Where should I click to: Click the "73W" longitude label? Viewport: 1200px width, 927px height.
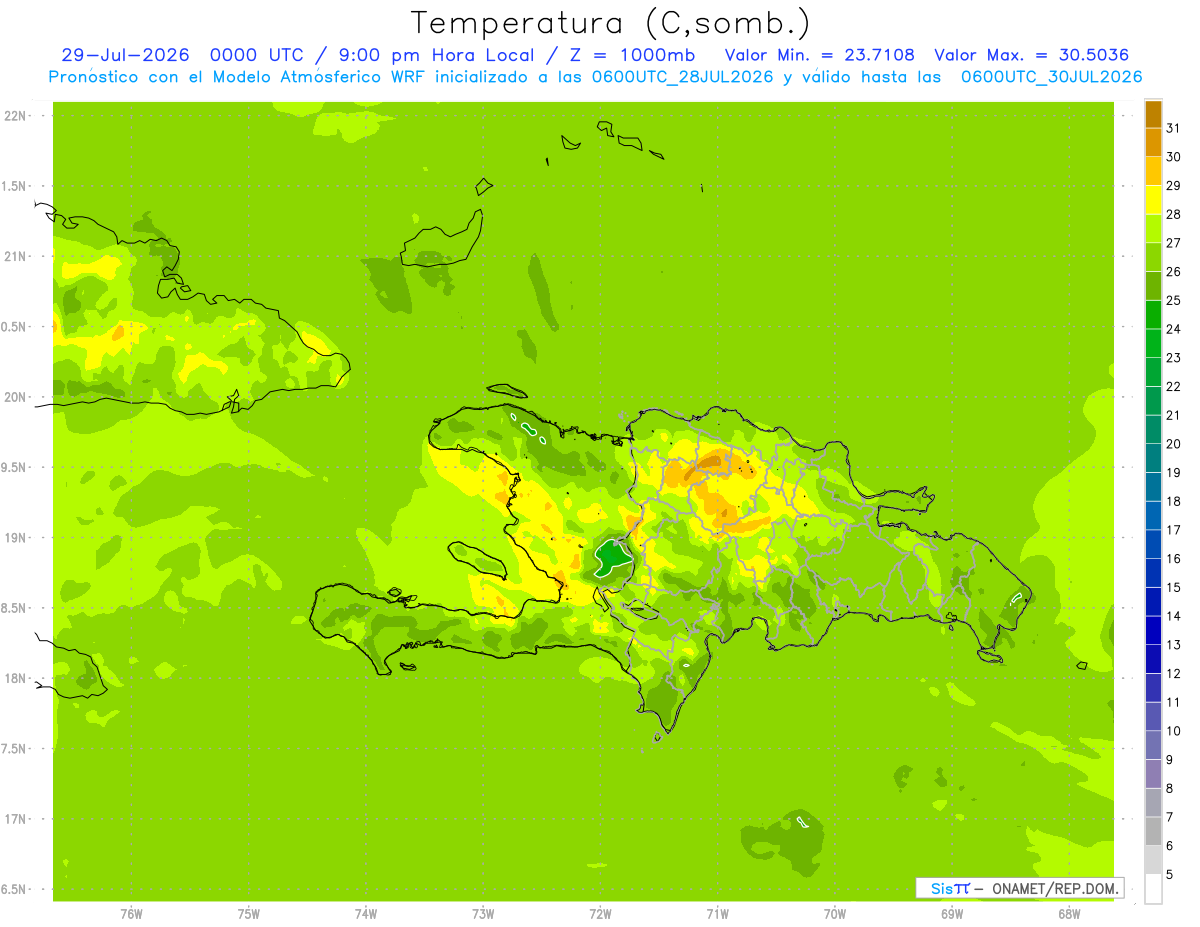click(x=483, y=914)
